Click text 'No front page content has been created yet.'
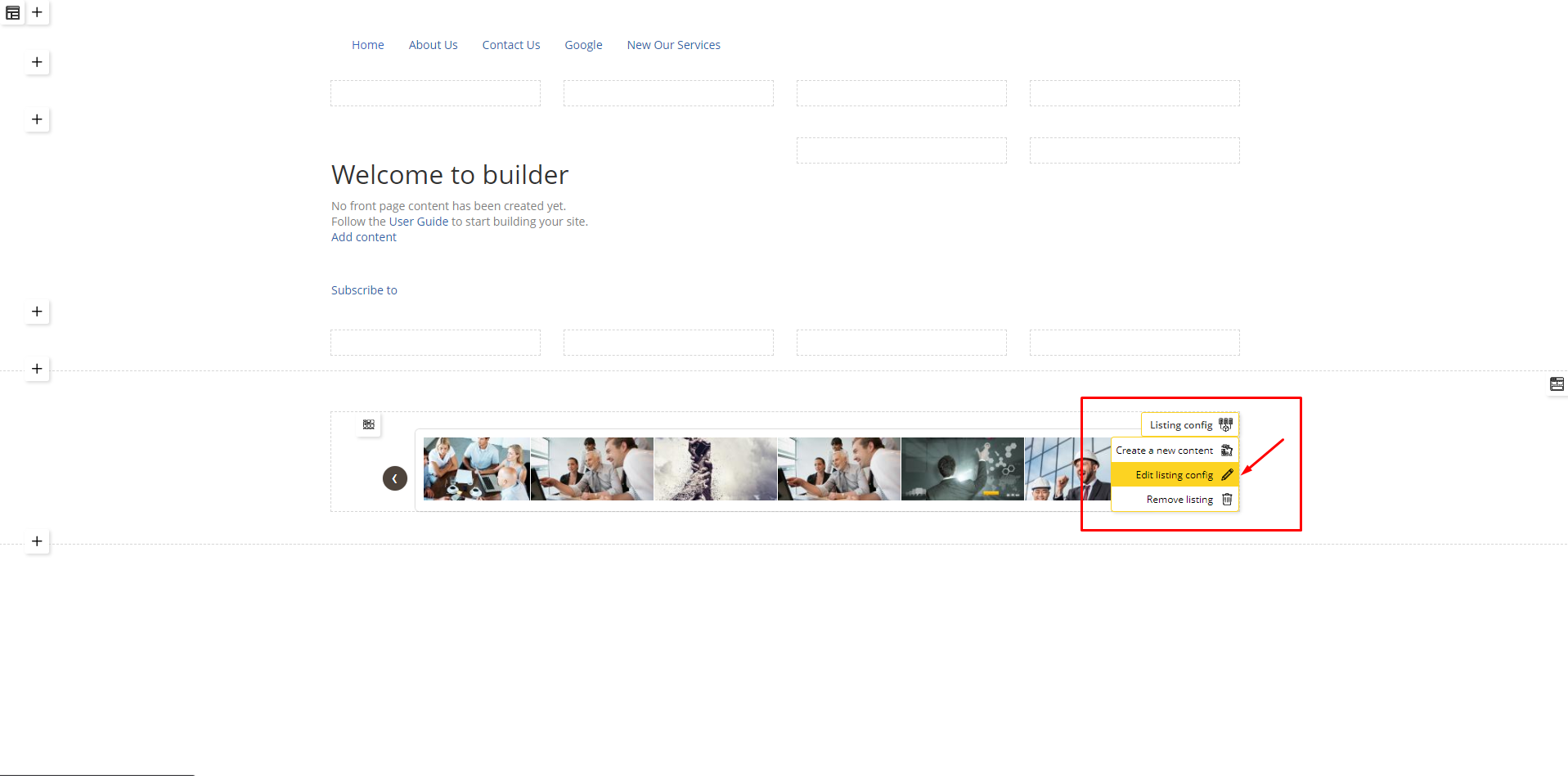 pyautogui.click(x=448, y=206)
